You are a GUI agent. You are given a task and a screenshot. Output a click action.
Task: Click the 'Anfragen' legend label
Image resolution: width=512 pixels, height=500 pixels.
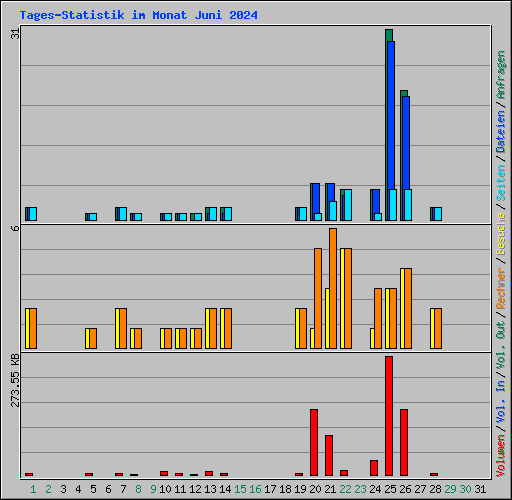(501, 75)
